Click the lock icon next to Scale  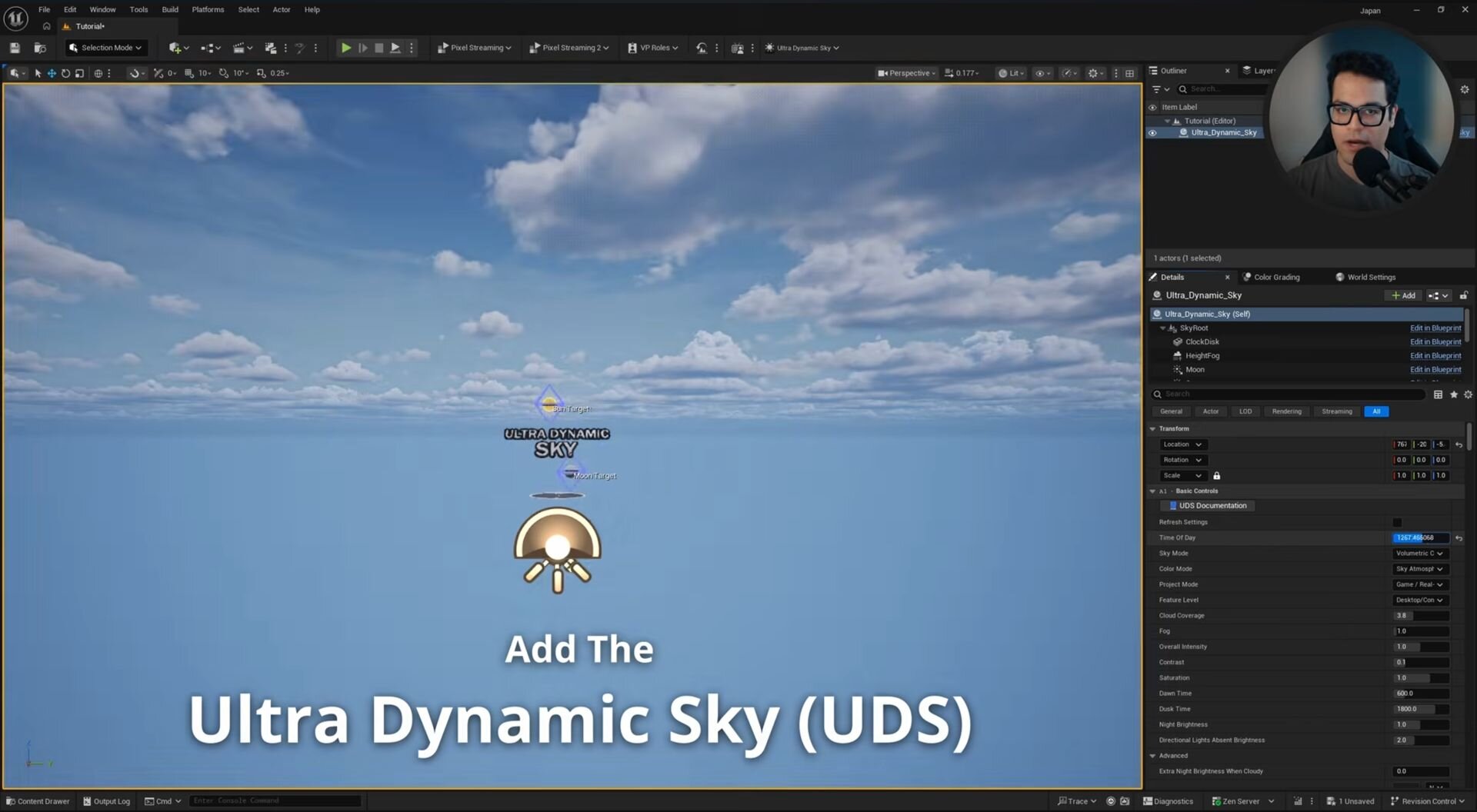pyautogui.click(x=1216, y=476)
